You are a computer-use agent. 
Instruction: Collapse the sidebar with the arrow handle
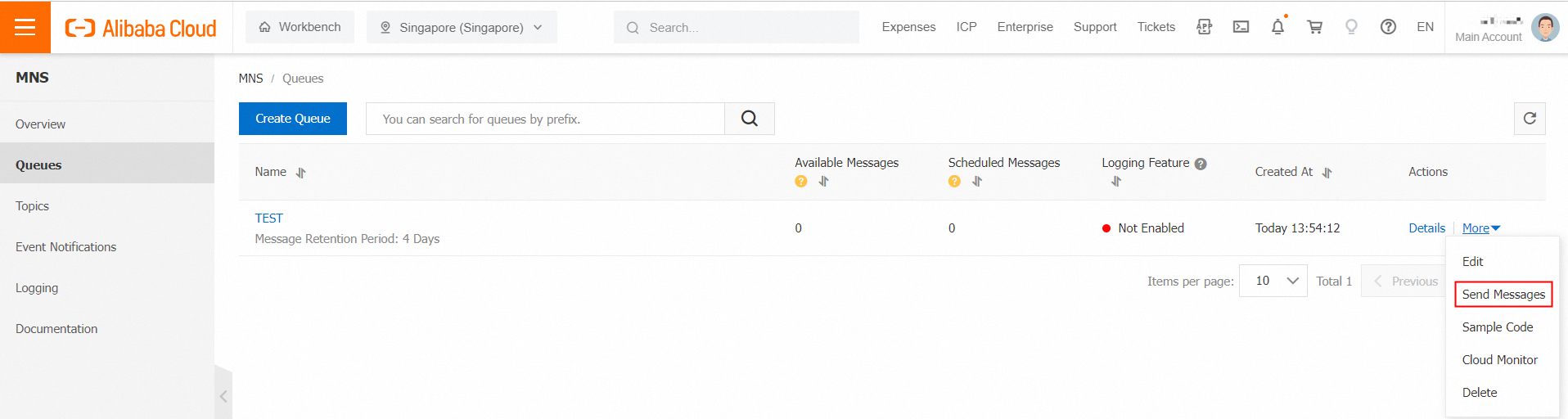(223, 396)
